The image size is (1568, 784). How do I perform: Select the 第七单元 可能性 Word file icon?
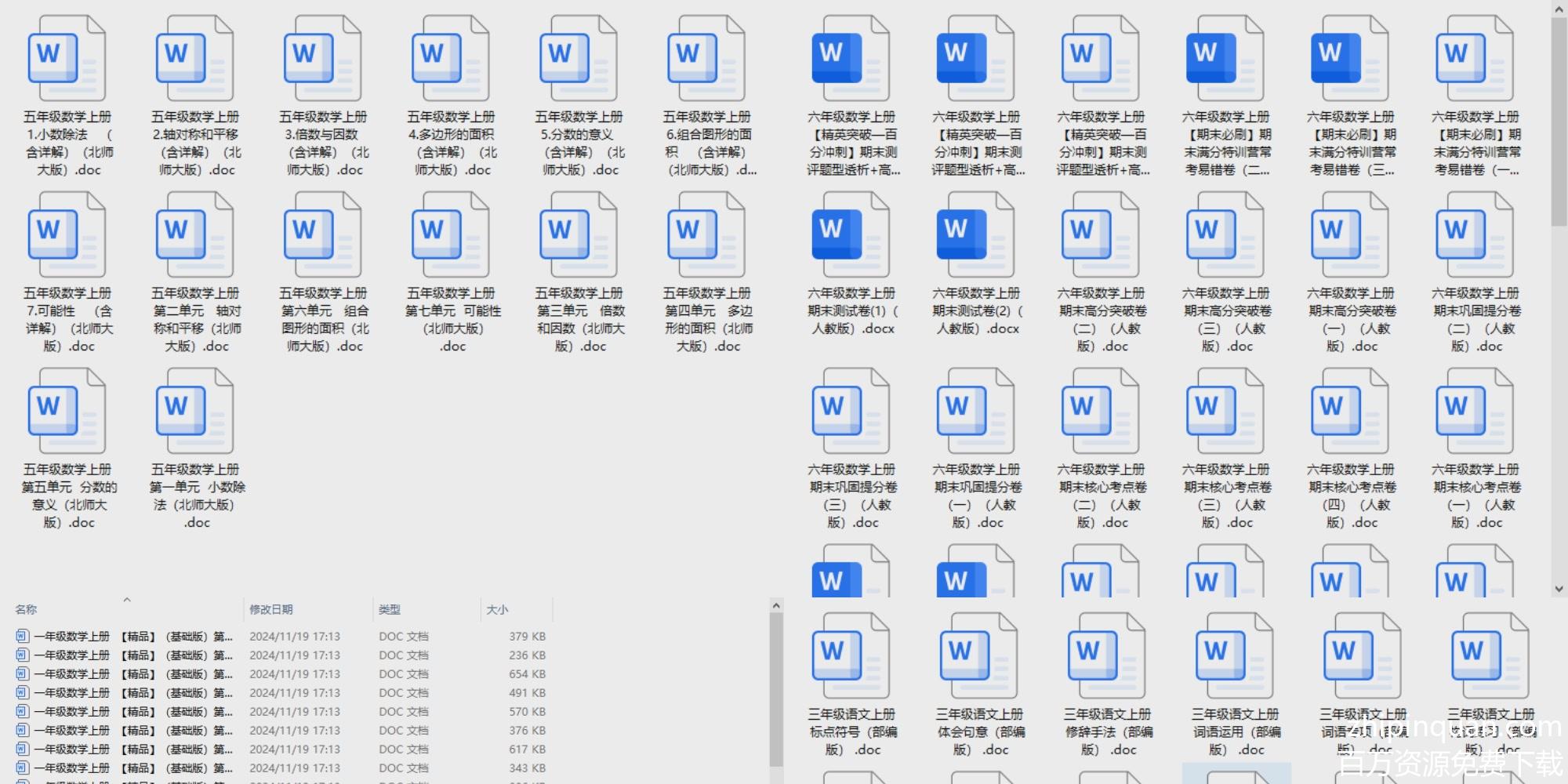coord(450,235)
